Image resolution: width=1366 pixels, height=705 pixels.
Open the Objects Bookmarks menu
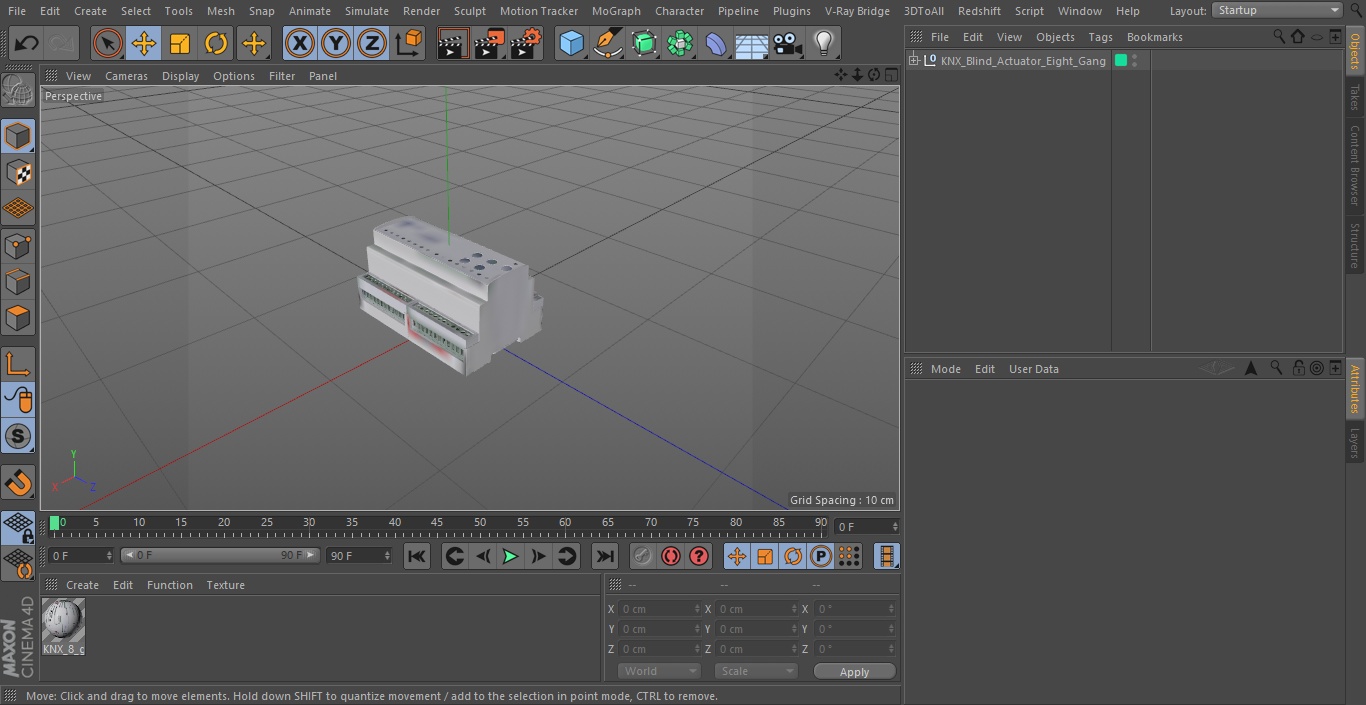pos(1154,37)
